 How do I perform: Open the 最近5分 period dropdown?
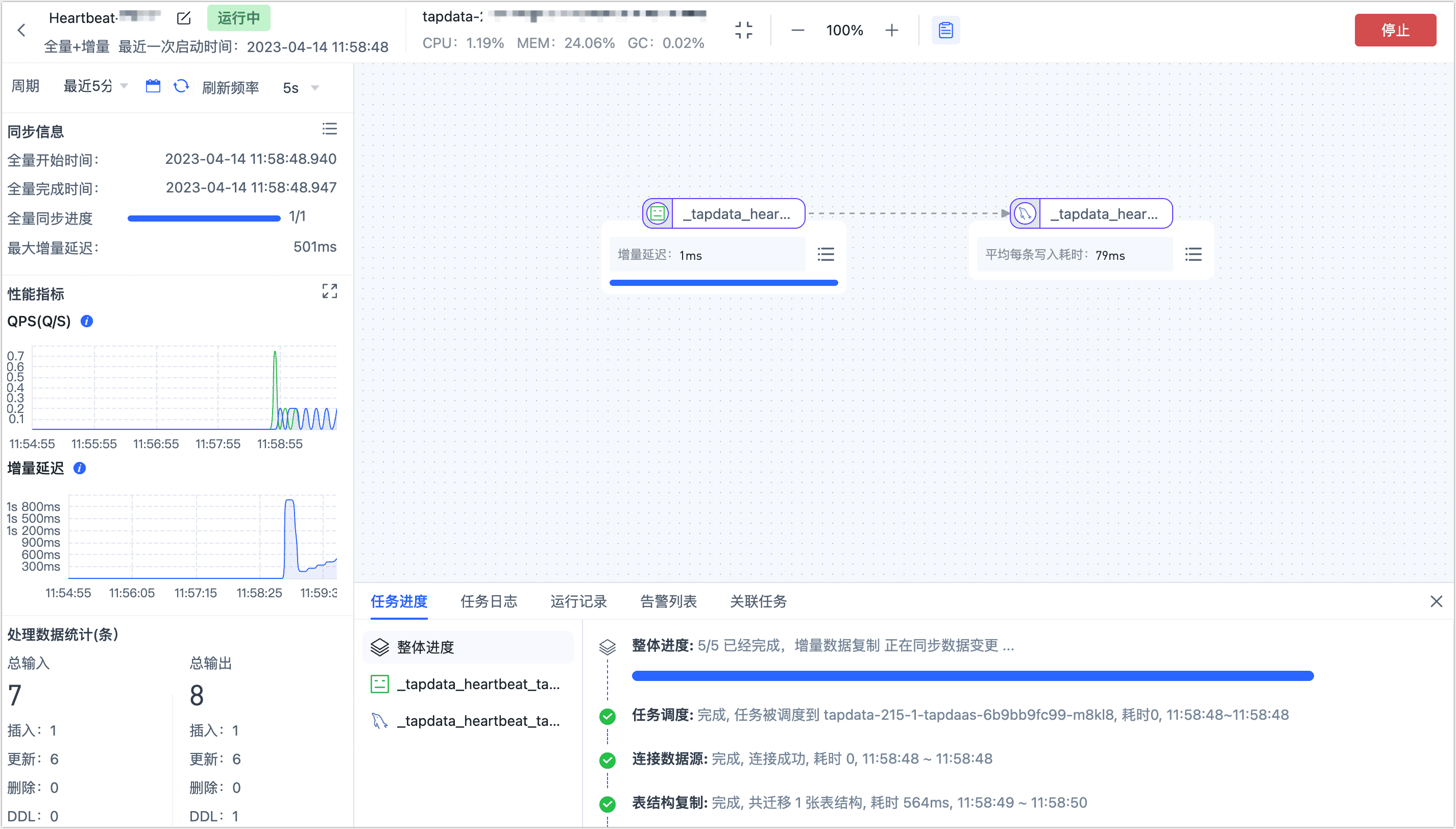click(x=94, y=85)
